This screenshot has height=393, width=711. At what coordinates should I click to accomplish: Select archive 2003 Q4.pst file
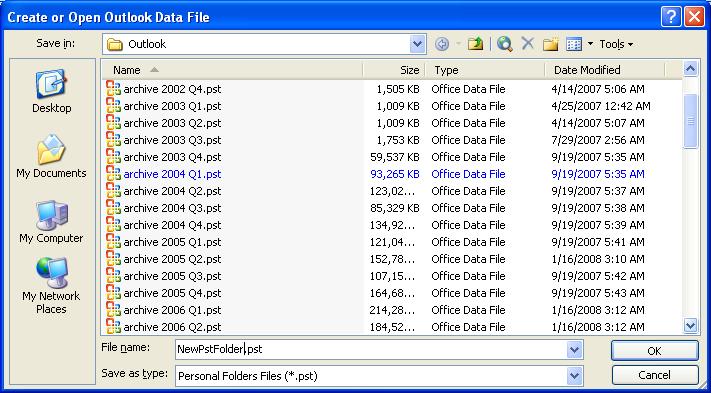coord(172,157)
